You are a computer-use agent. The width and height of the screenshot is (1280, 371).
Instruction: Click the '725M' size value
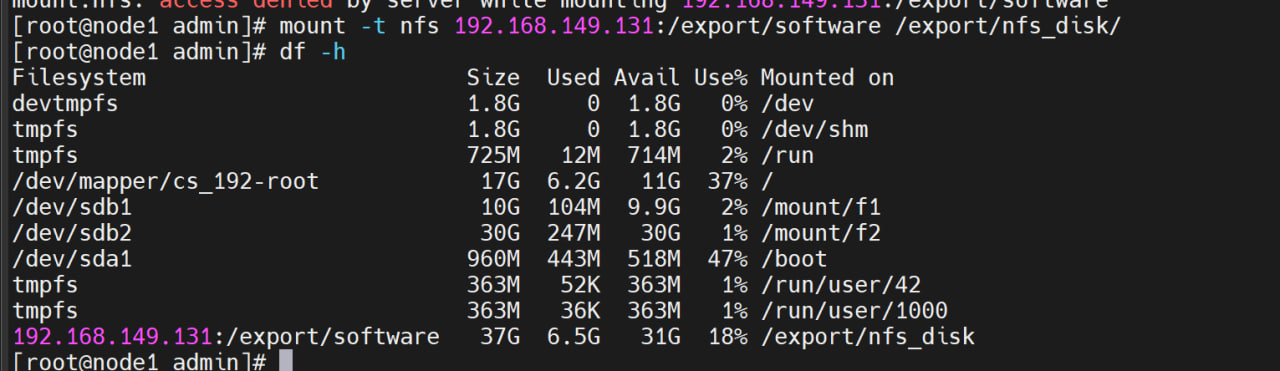(493, 155)
